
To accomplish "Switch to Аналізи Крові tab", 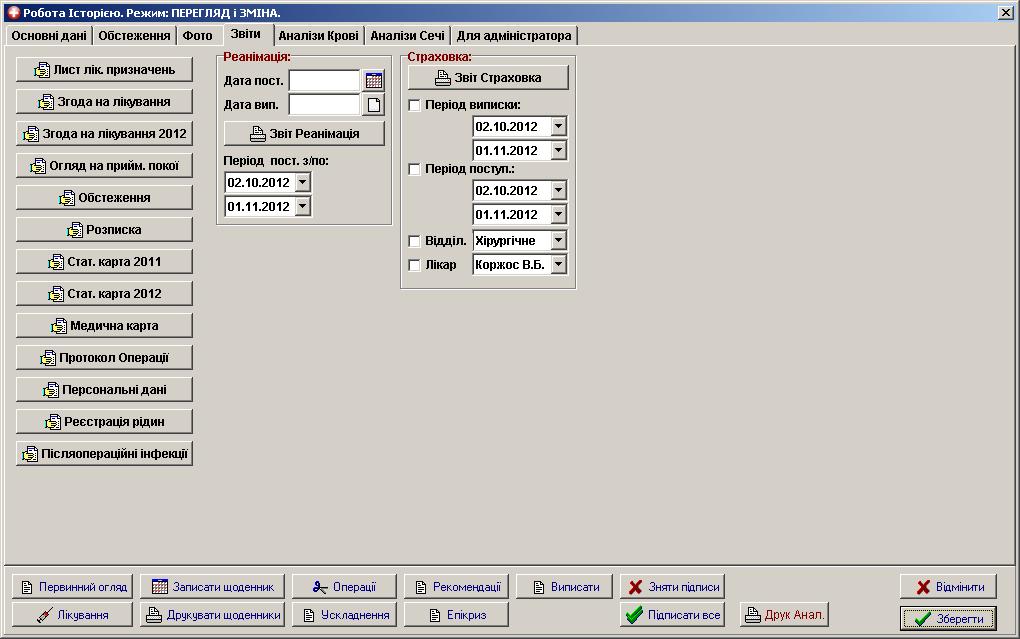I will tap(319, 36).
